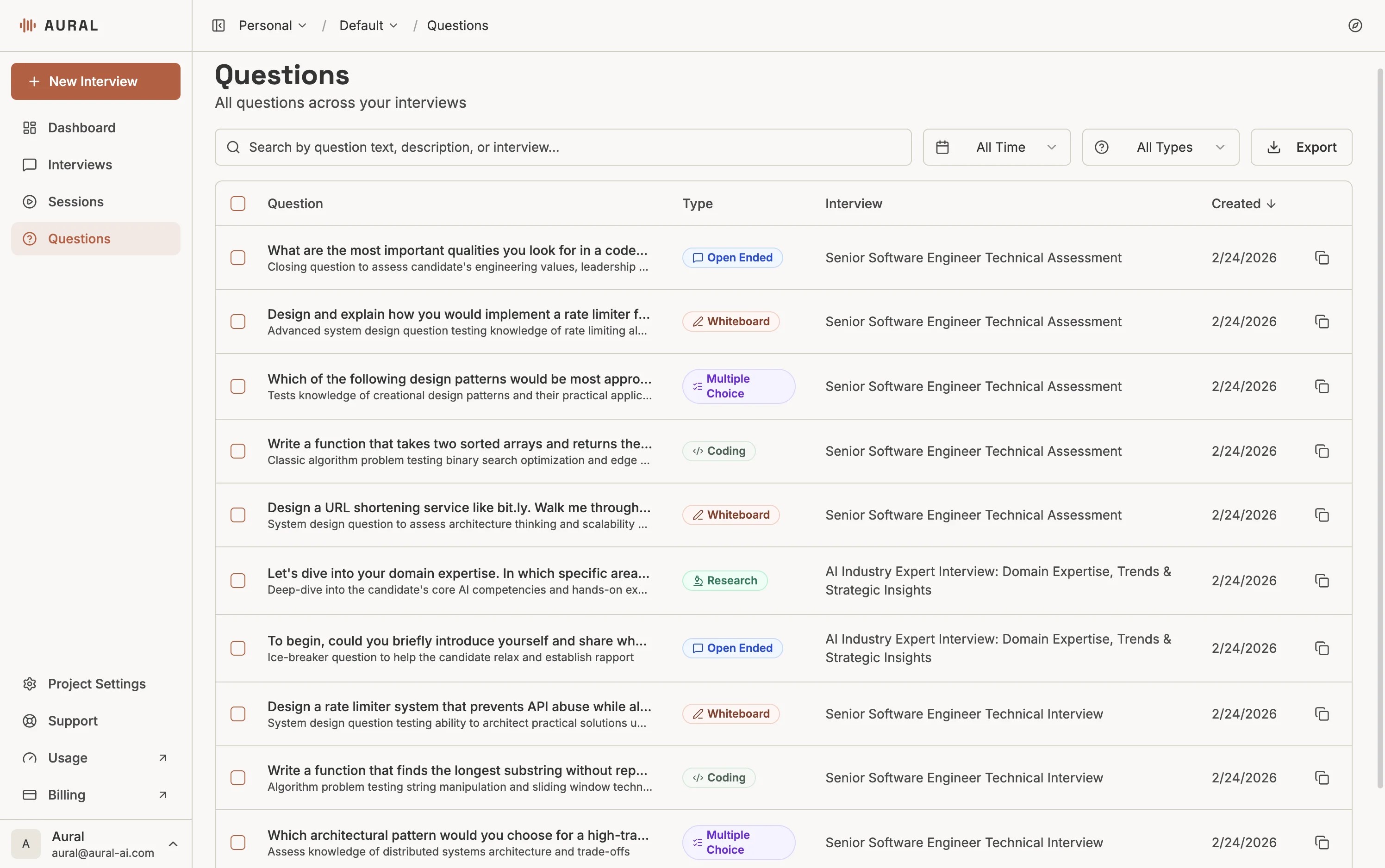Expand the Aural account menu

(96, 844)
